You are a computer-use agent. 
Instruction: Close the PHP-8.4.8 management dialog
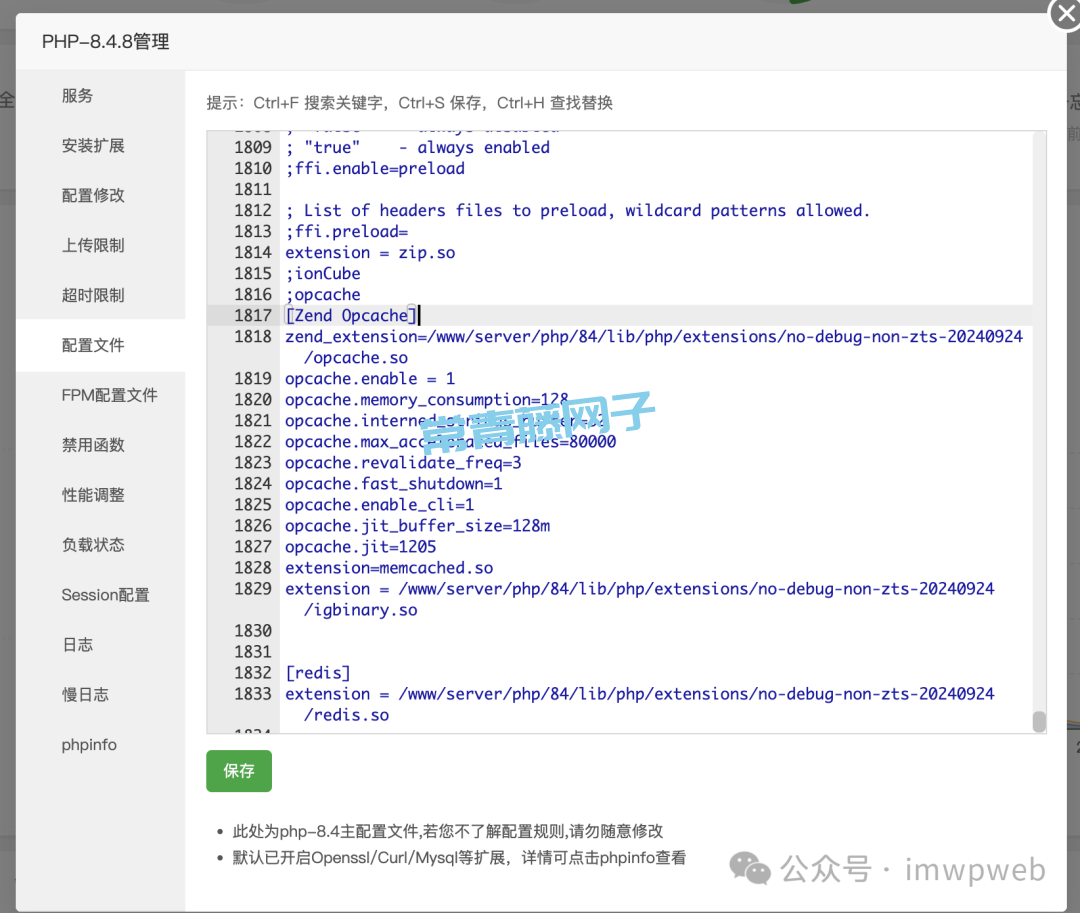pos(1066,14)
